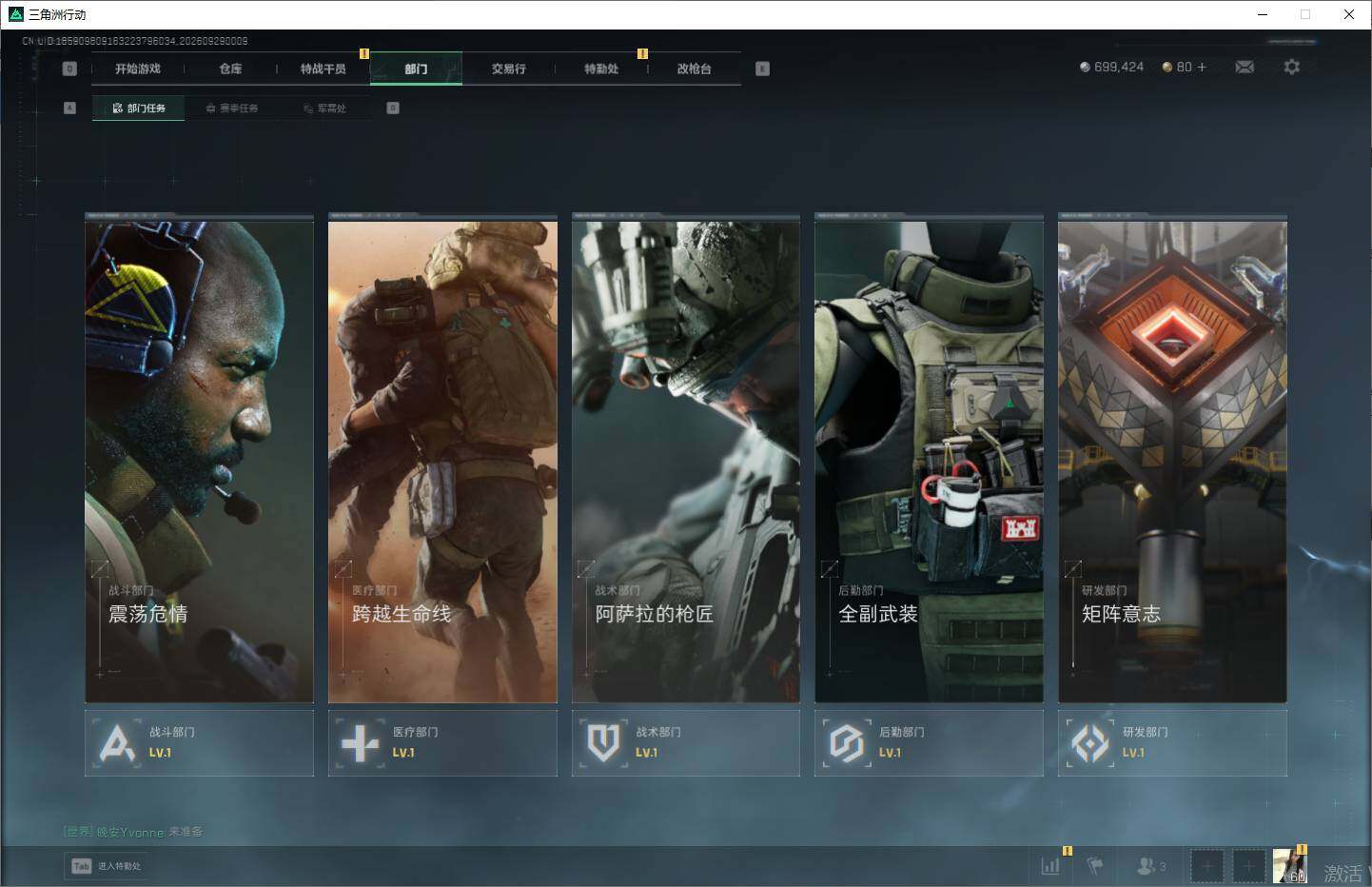Click the 研发部门 diamond emblem icon

click(1089, 742)
